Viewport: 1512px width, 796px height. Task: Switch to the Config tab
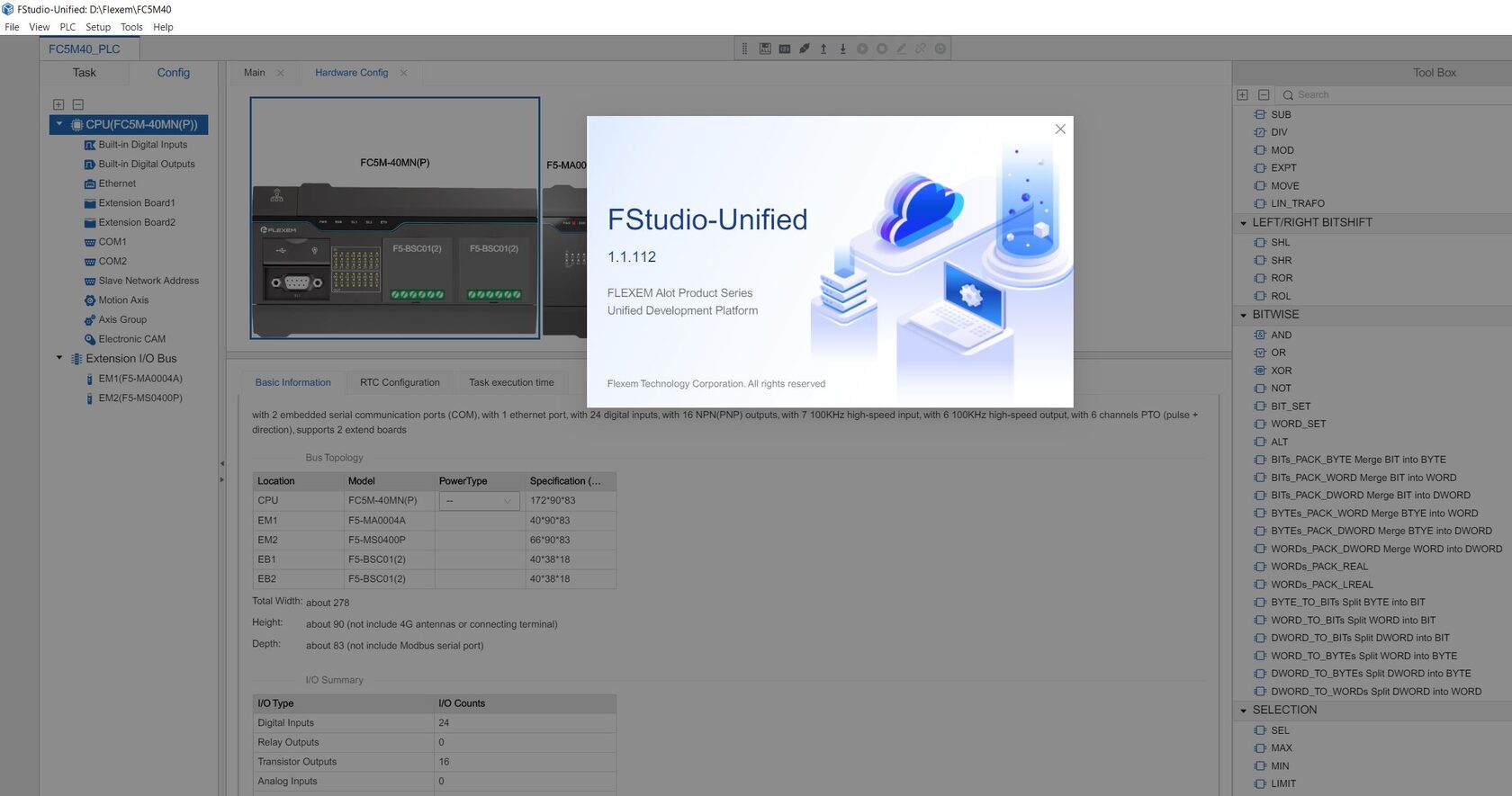click(x=174, y=73)
